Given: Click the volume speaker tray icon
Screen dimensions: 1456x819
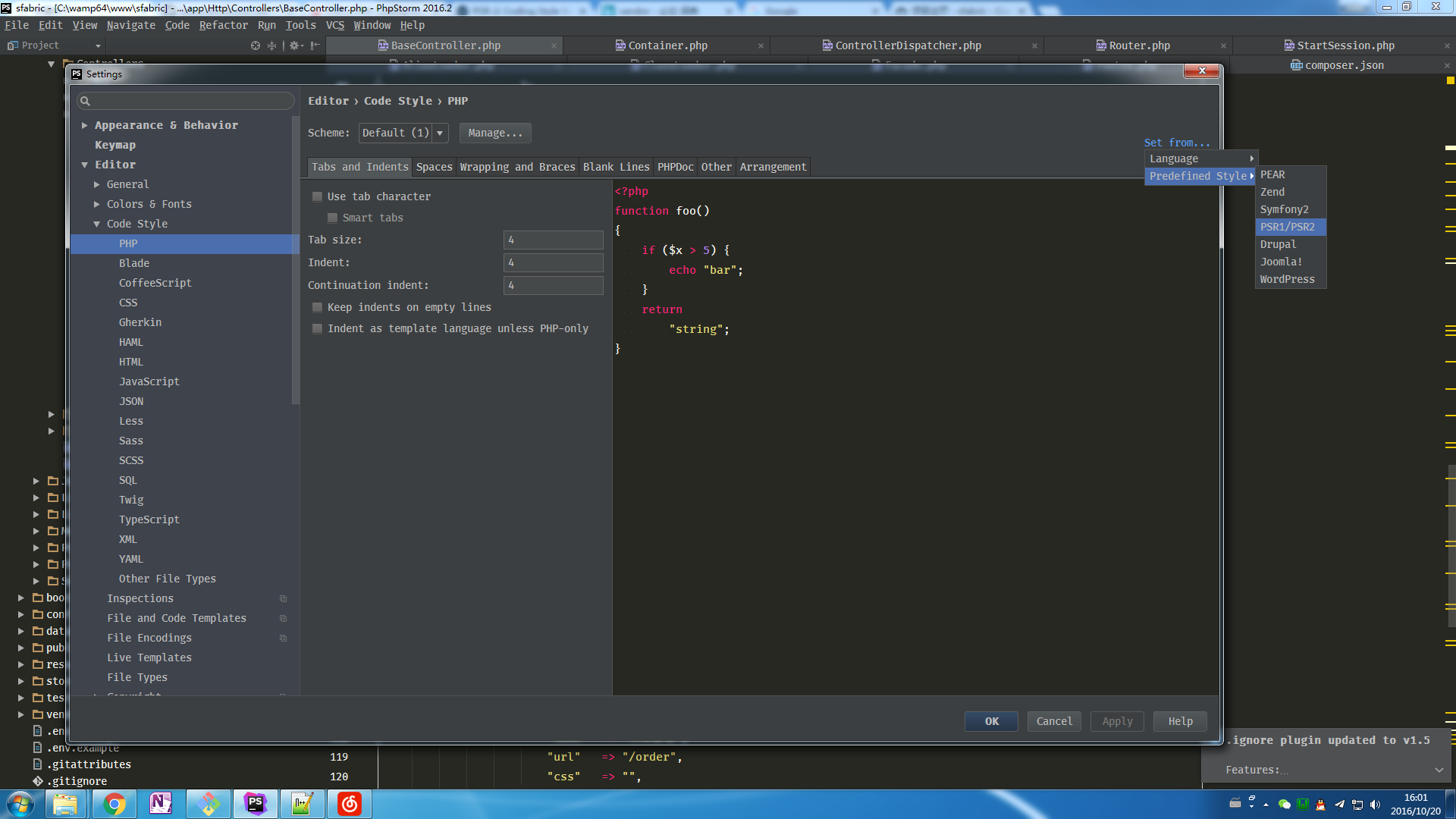Looking at the screenshot, I should [x=1375, y=805].
